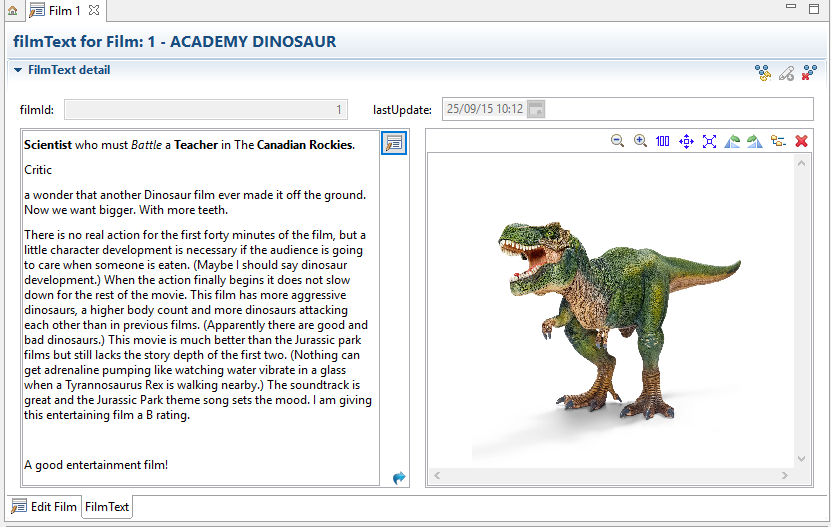This screenshot has width=831, height=527.
Task: Zoom in on the dinosaur image
Action: (641, 142)
